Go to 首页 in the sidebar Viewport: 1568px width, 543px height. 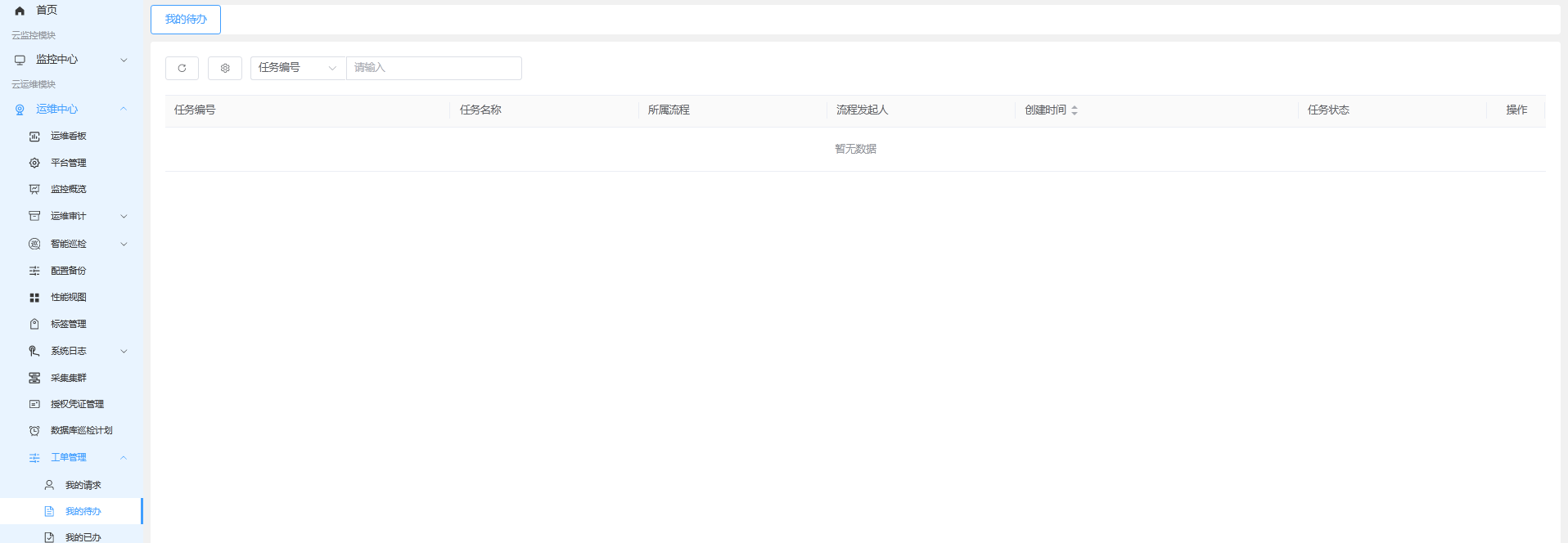pos(47,11)
